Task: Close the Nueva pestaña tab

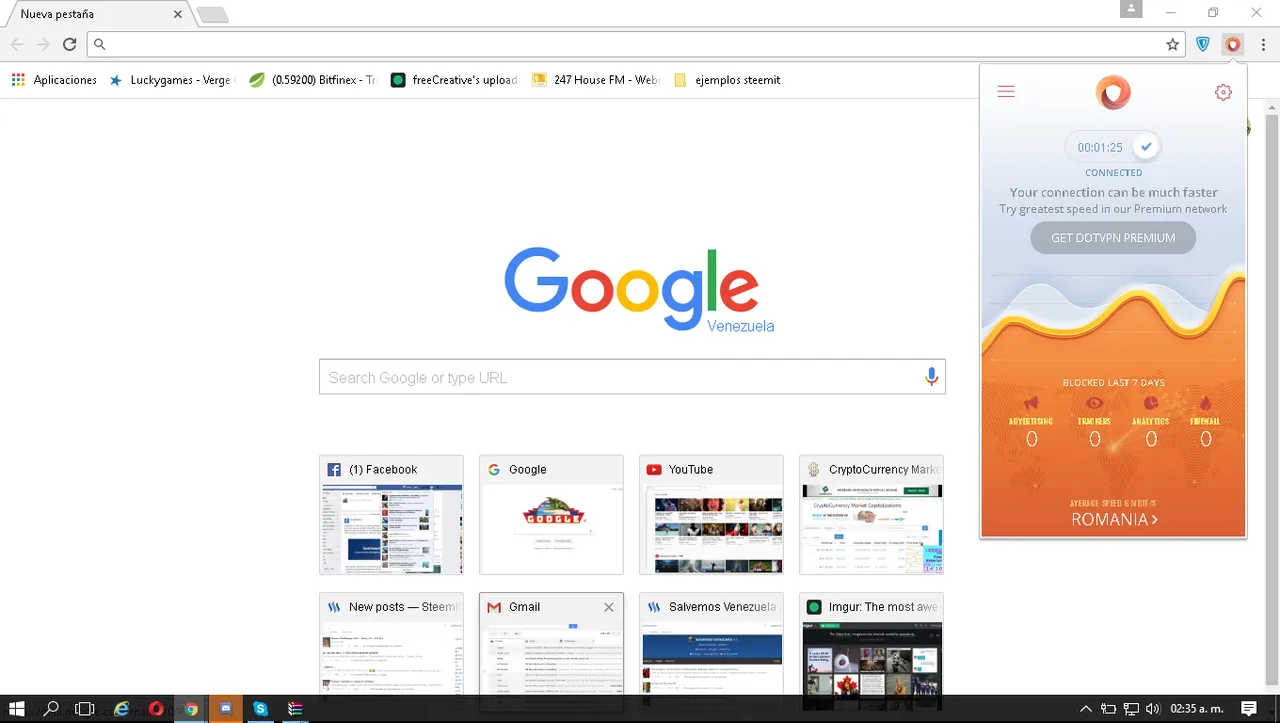Action: [x=178, y=15]
